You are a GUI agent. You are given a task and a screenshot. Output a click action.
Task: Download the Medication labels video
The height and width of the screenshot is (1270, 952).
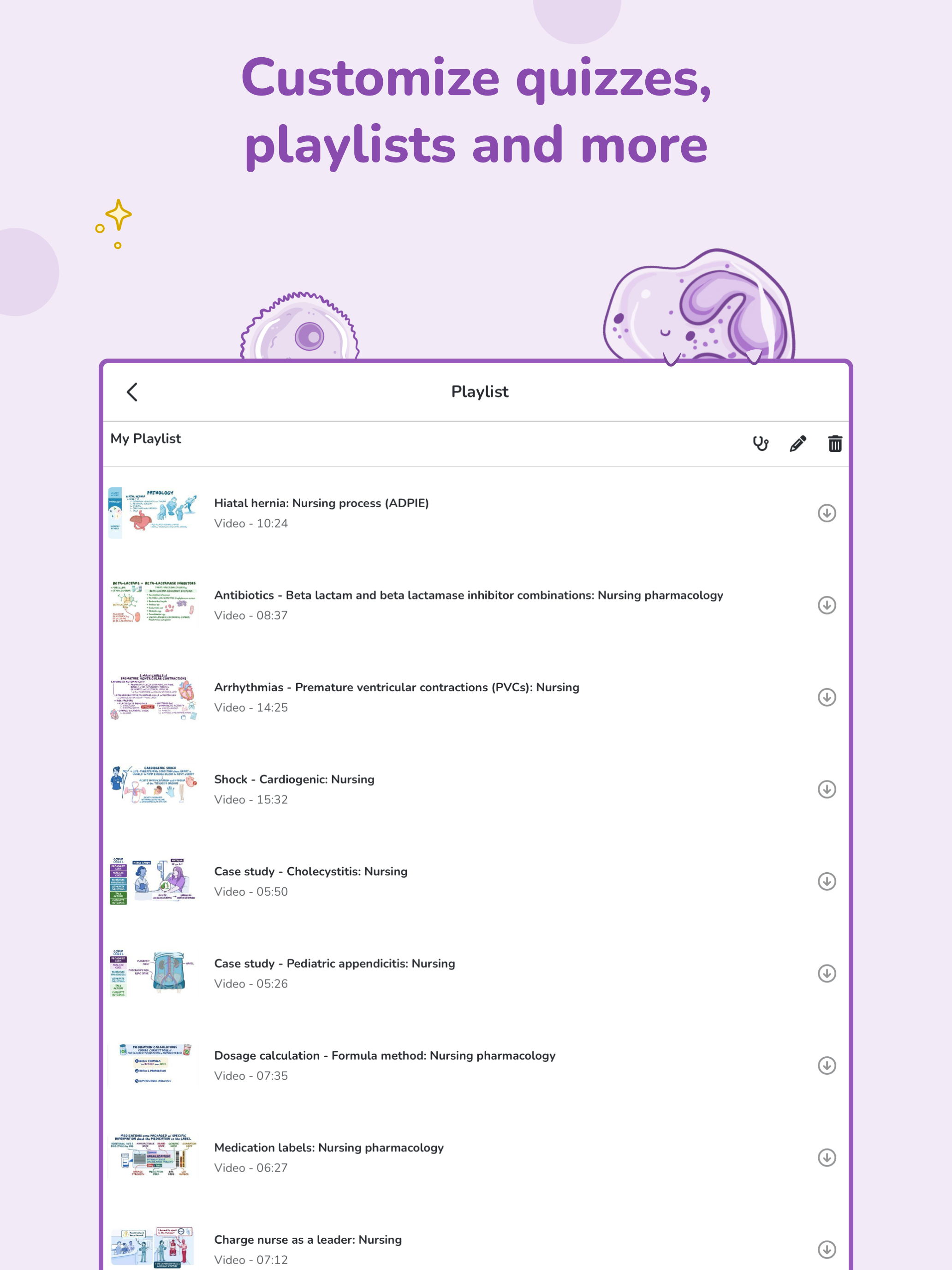click(x=827, y=1157)
